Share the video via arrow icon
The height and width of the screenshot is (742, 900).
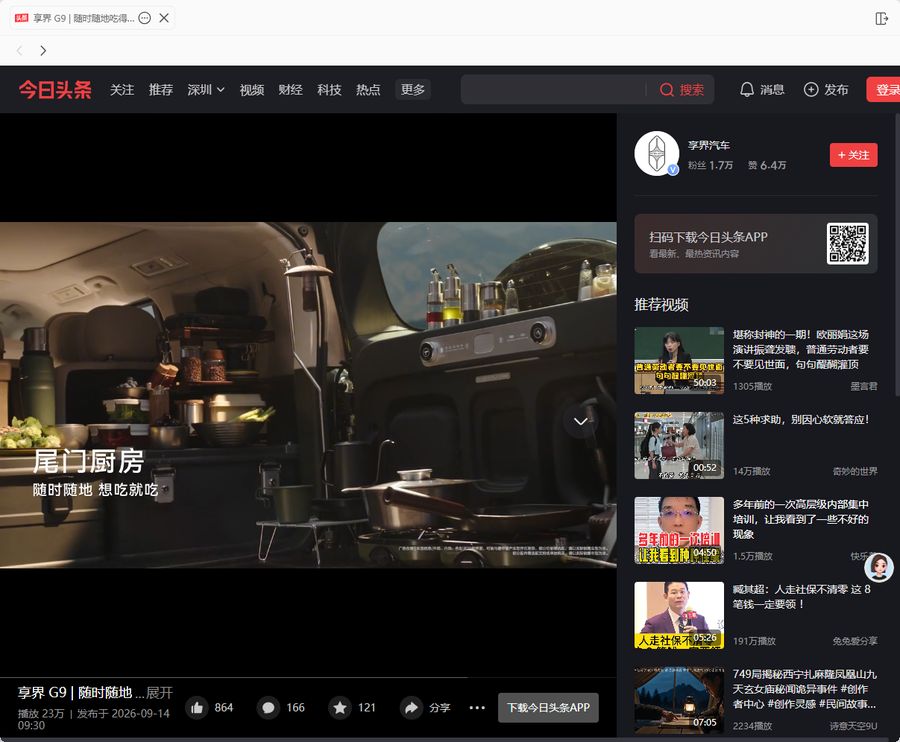coord(411,708)
